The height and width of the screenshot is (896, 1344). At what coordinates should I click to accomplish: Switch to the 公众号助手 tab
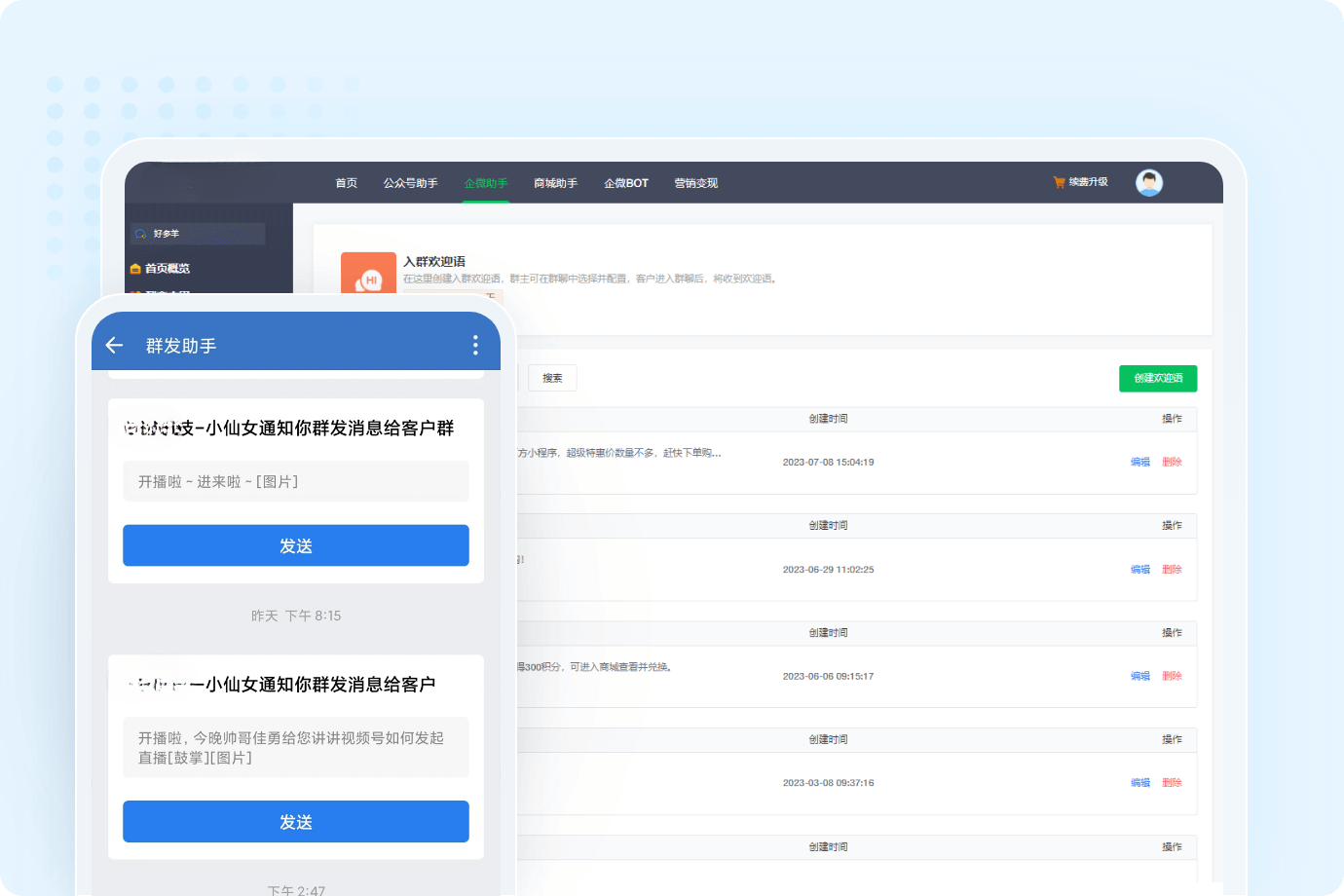(x=410, y=183)
